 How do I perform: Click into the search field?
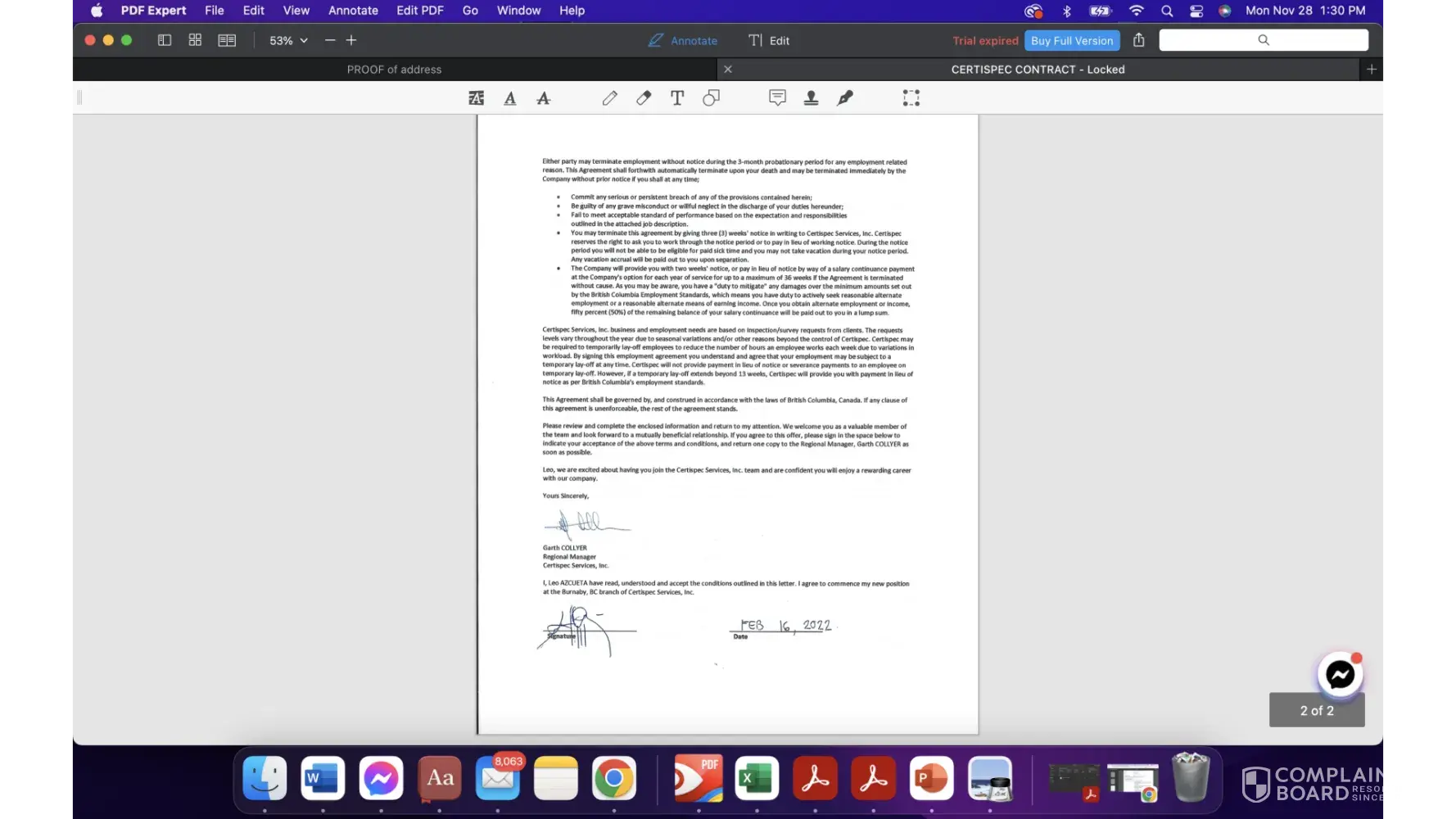1263,40
